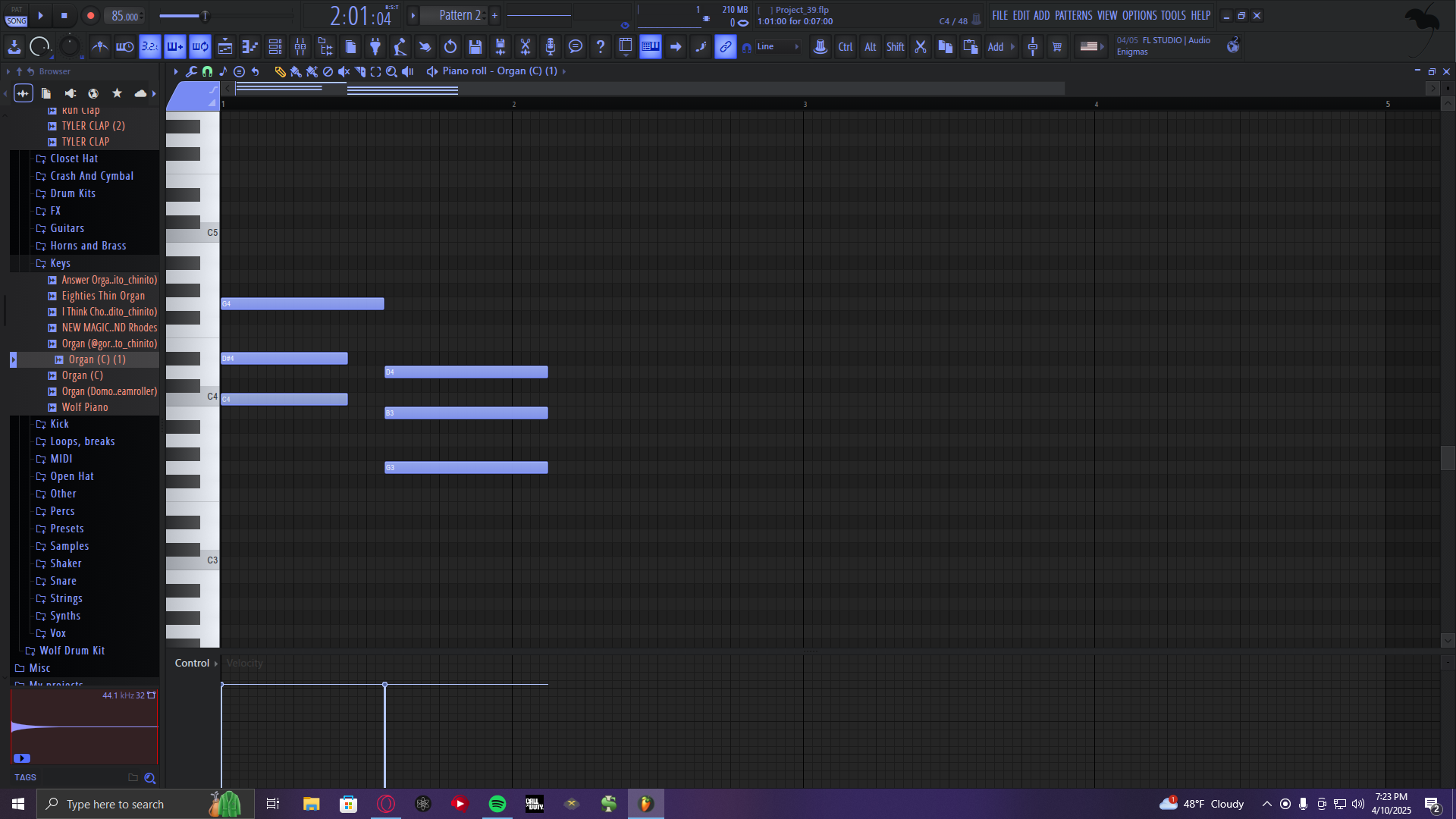This screenshot has height=819, width=1456.
Task: Click the record button in transport
Action: (90, 15)
